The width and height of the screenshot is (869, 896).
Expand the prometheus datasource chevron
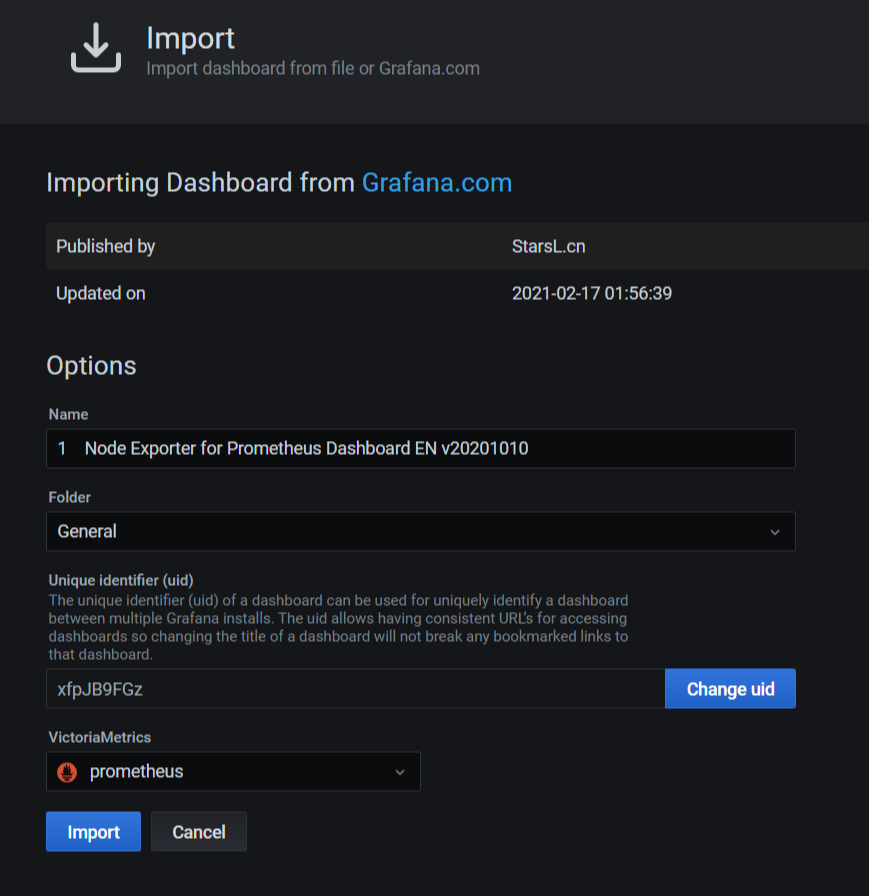click(x=400, y=772)
